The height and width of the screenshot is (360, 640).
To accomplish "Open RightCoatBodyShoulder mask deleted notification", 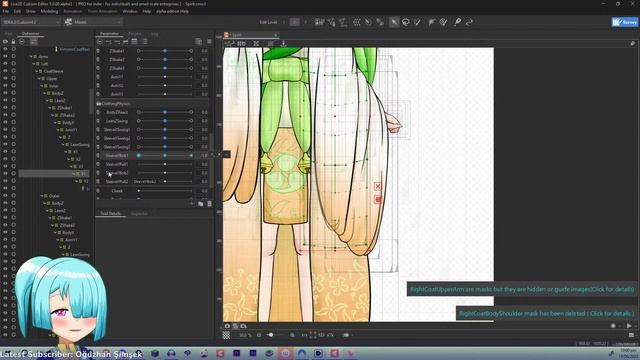I will click(x=547, y=313).
